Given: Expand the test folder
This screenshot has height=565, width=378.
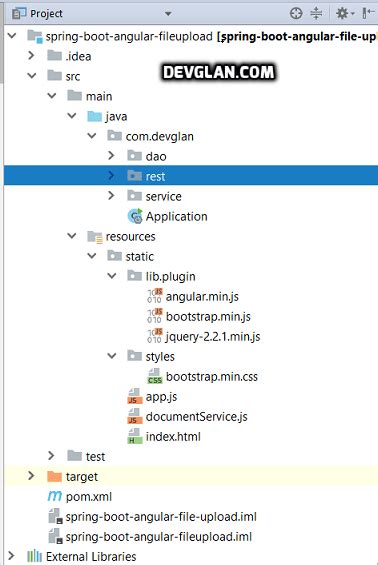Looking at the screenshot, I should (x=51, y=456).
